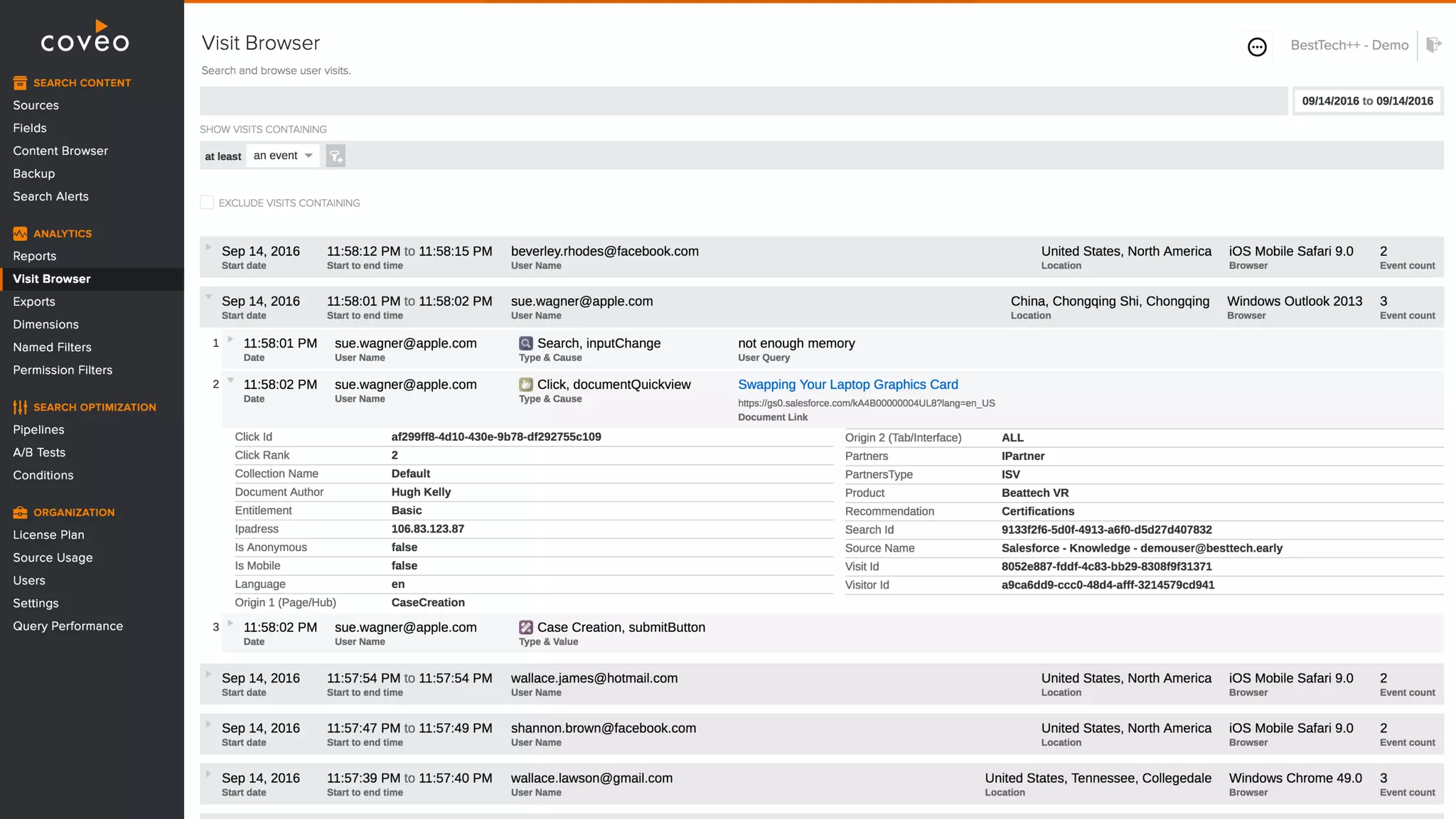
Task: Open the 'an event' dropdown
Action: point(283,156)
